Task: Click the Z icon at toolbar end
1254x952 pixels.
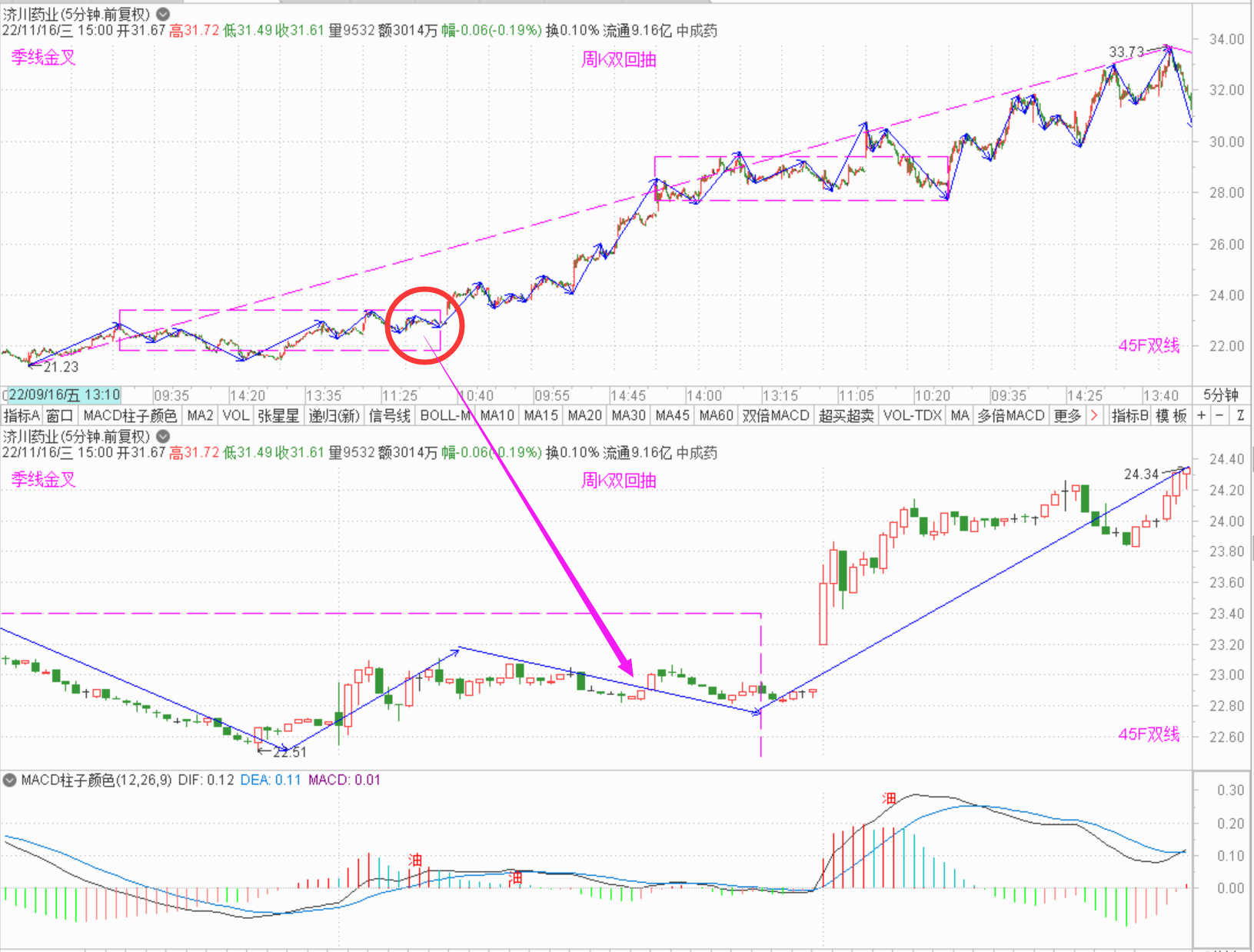Action: pos(1240,416)
